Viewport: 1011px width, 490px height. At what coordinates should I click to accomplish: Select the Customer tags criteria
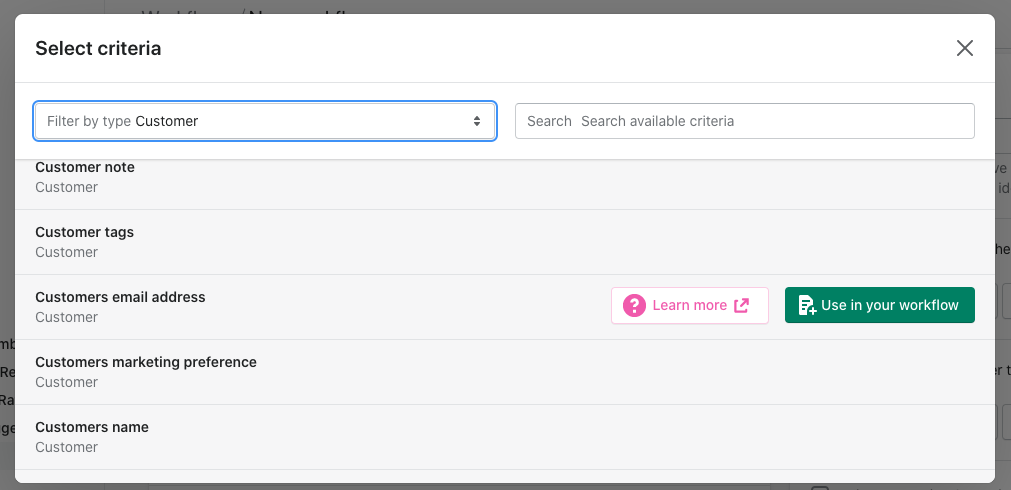point(505,242)
